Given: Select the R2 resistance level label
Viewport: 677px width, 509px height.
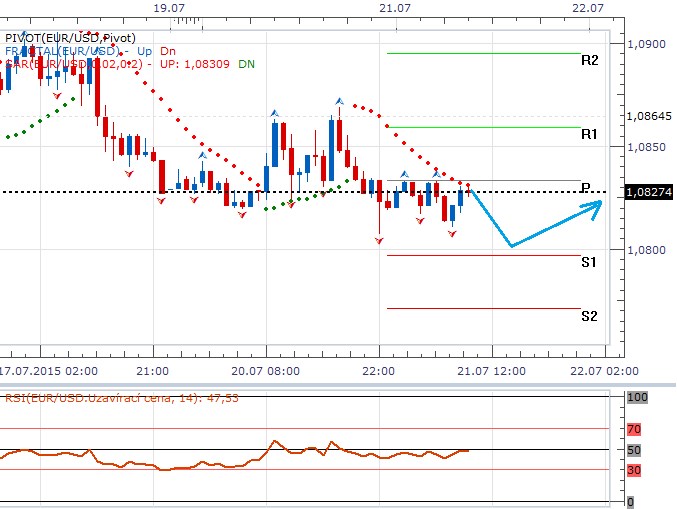Looking at the screenshot, I should [589, 60].
